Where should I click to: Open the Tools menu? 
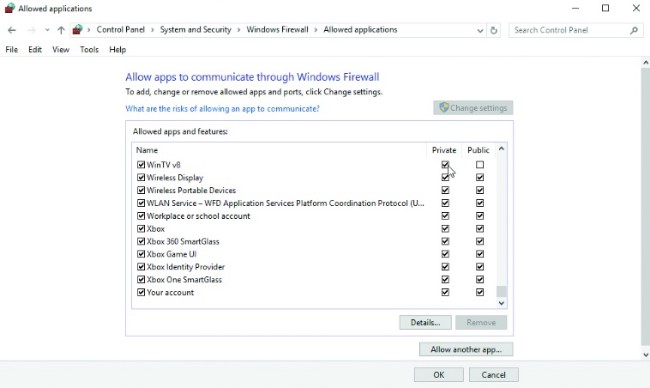click(89, 49)
